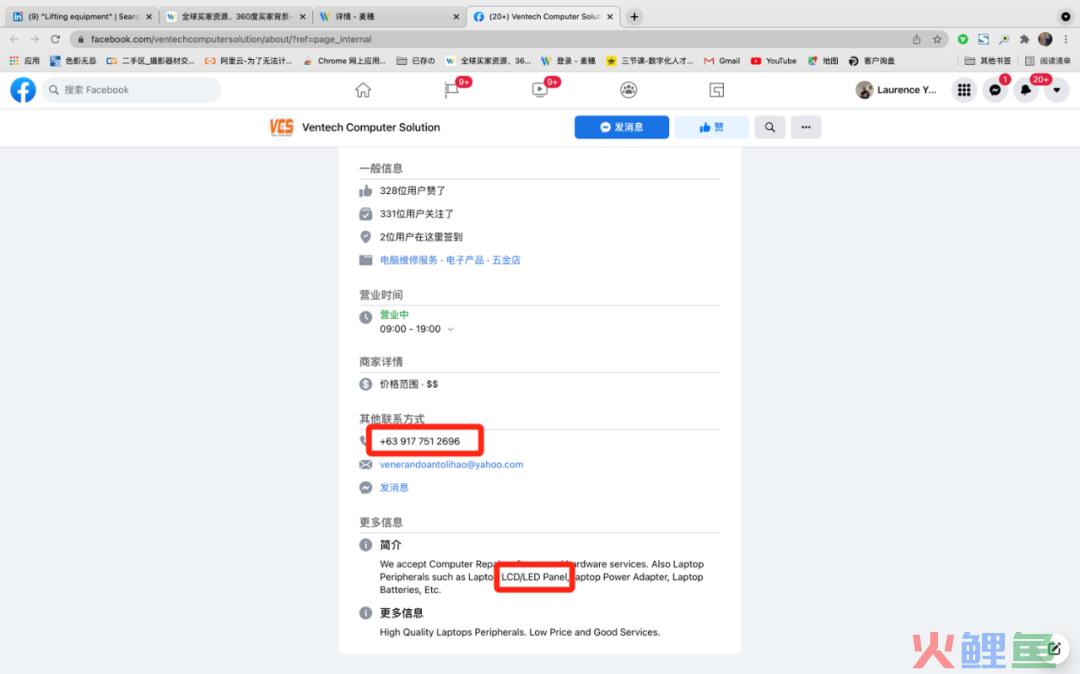The width and height of the screenshot is (1080, 674).
Task: Open YouTube bookmark
Action: [773, 61]
